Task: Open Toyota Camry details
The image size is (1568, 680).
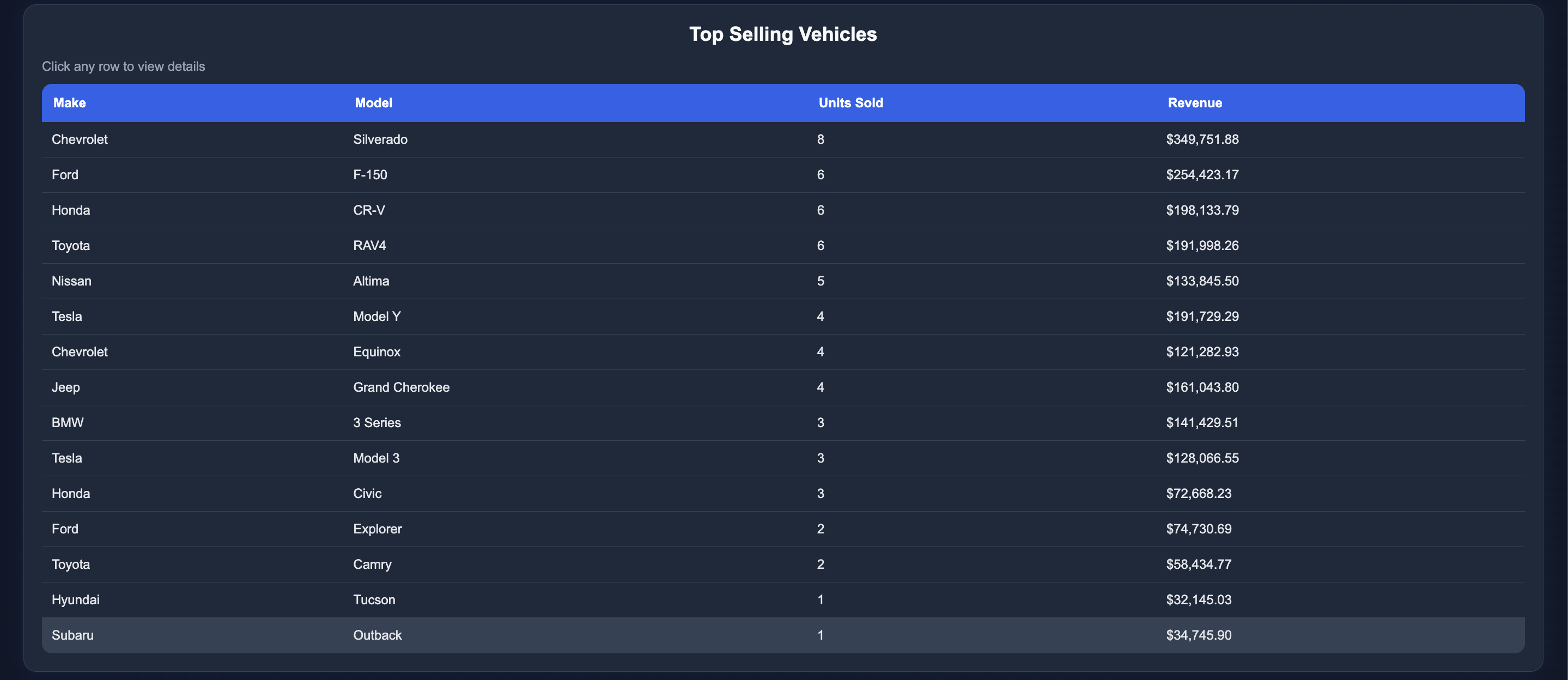Action: (783, 564)
